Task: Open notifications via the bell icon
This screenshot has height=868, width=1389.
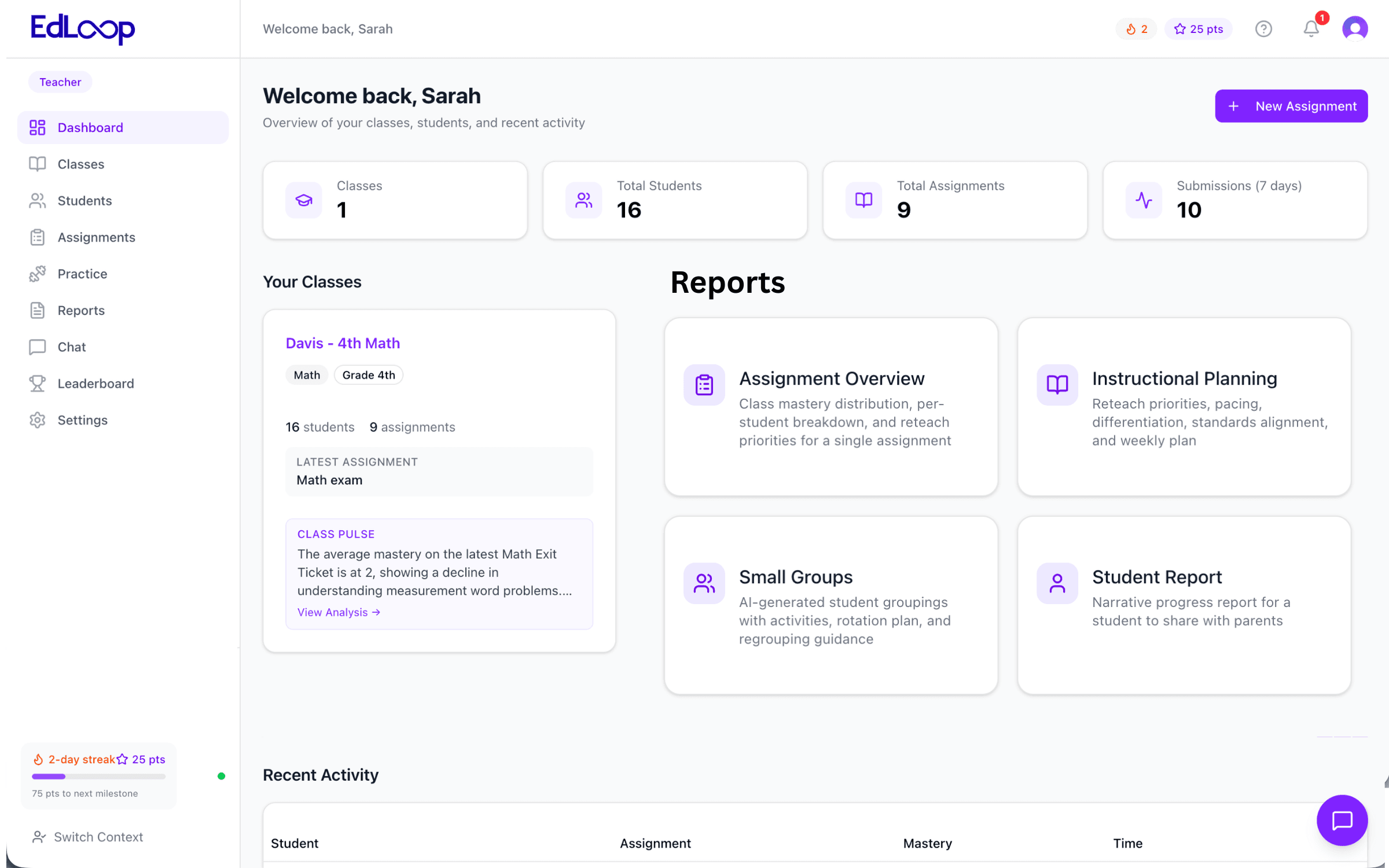Action: (1311, 28)
